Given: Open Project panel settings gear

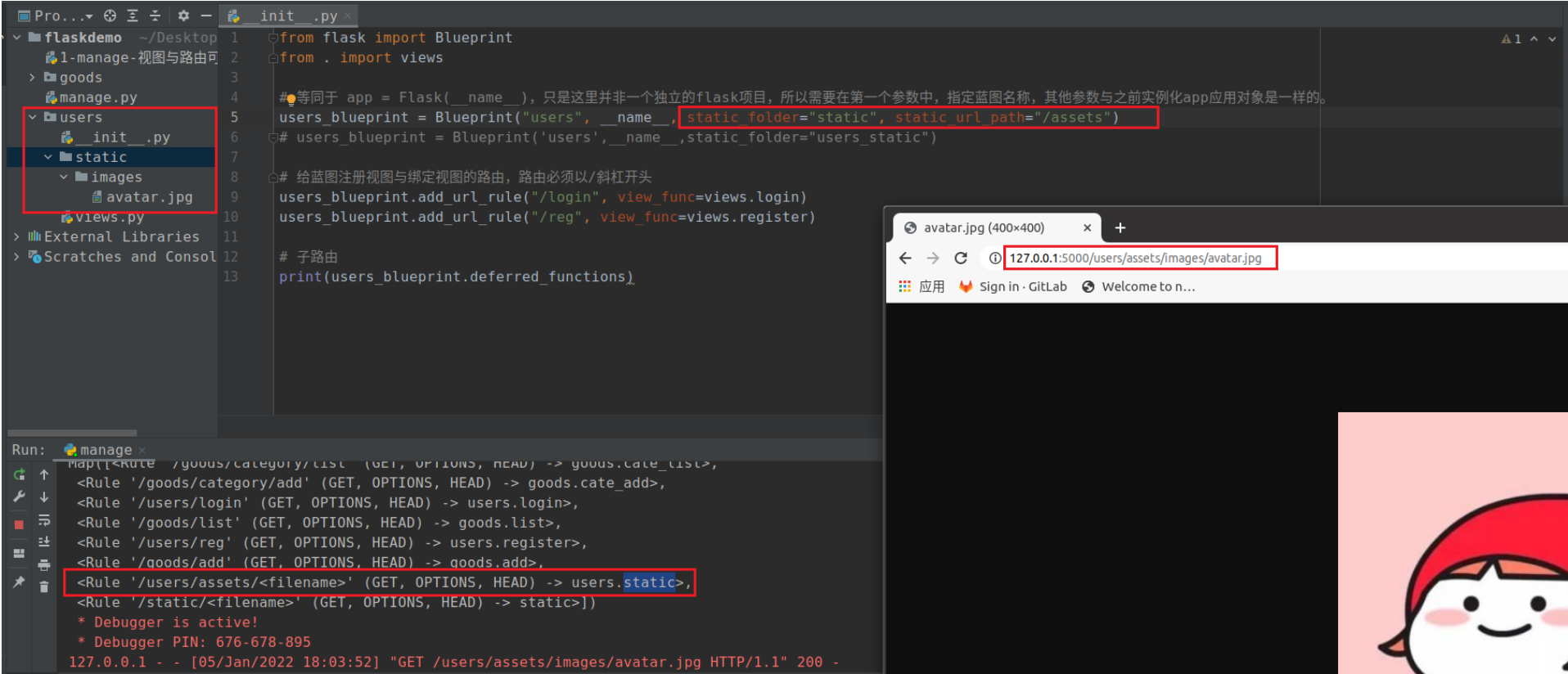Looking at the screenshot, I should tap(183, 16).
